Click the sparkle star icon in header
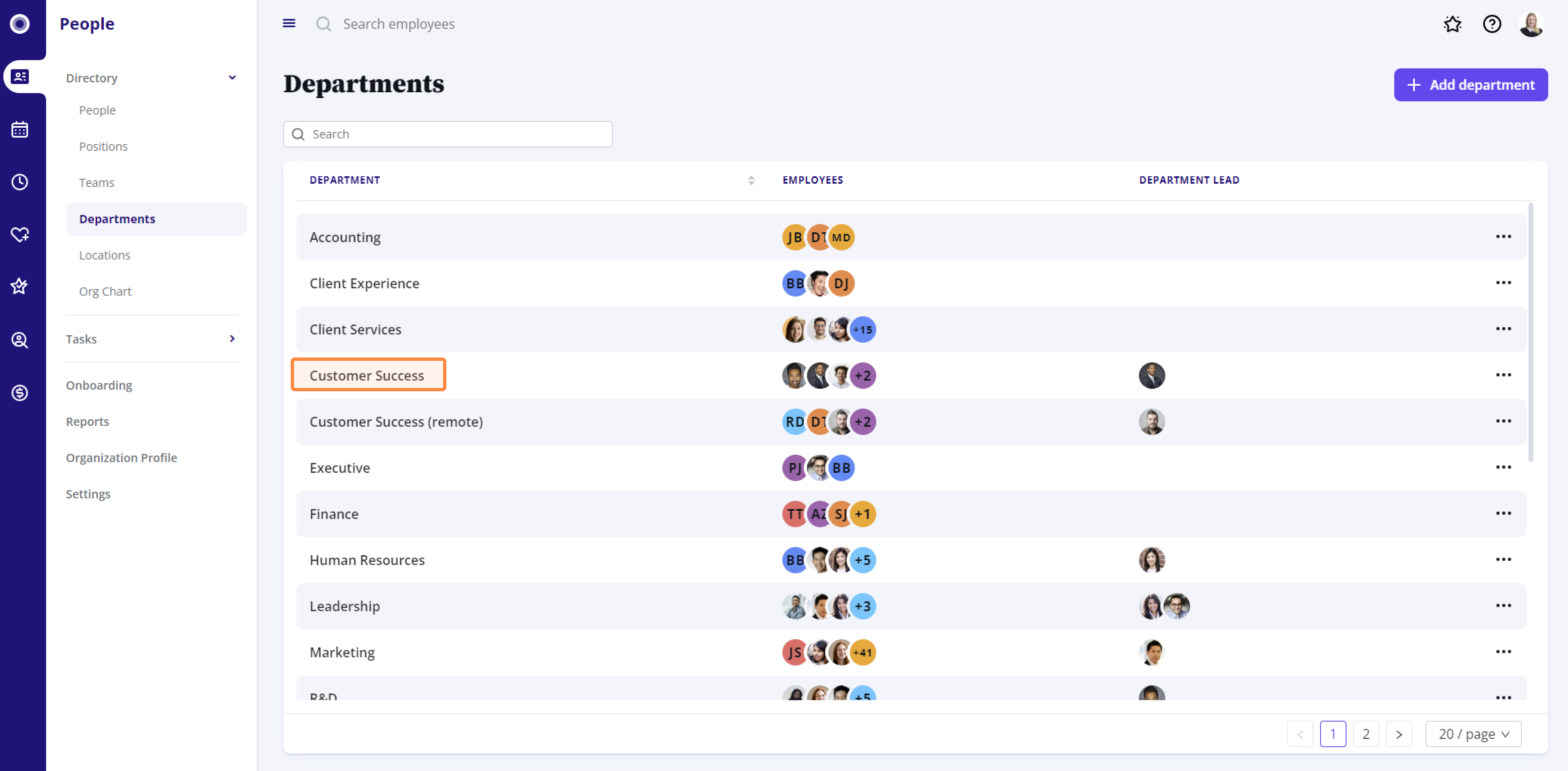The width and height of the screenshot is (1568, 771). (x=1452, y=24)
